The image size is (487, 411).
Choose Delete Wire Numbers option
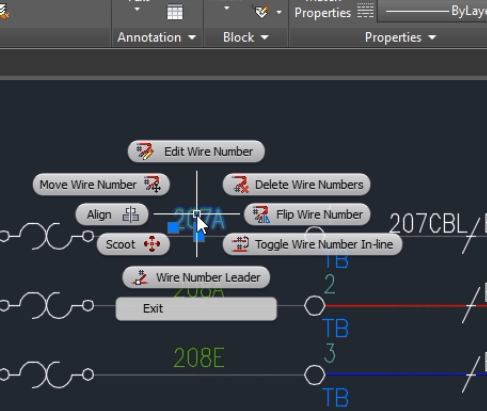click(x=296, y=184)
